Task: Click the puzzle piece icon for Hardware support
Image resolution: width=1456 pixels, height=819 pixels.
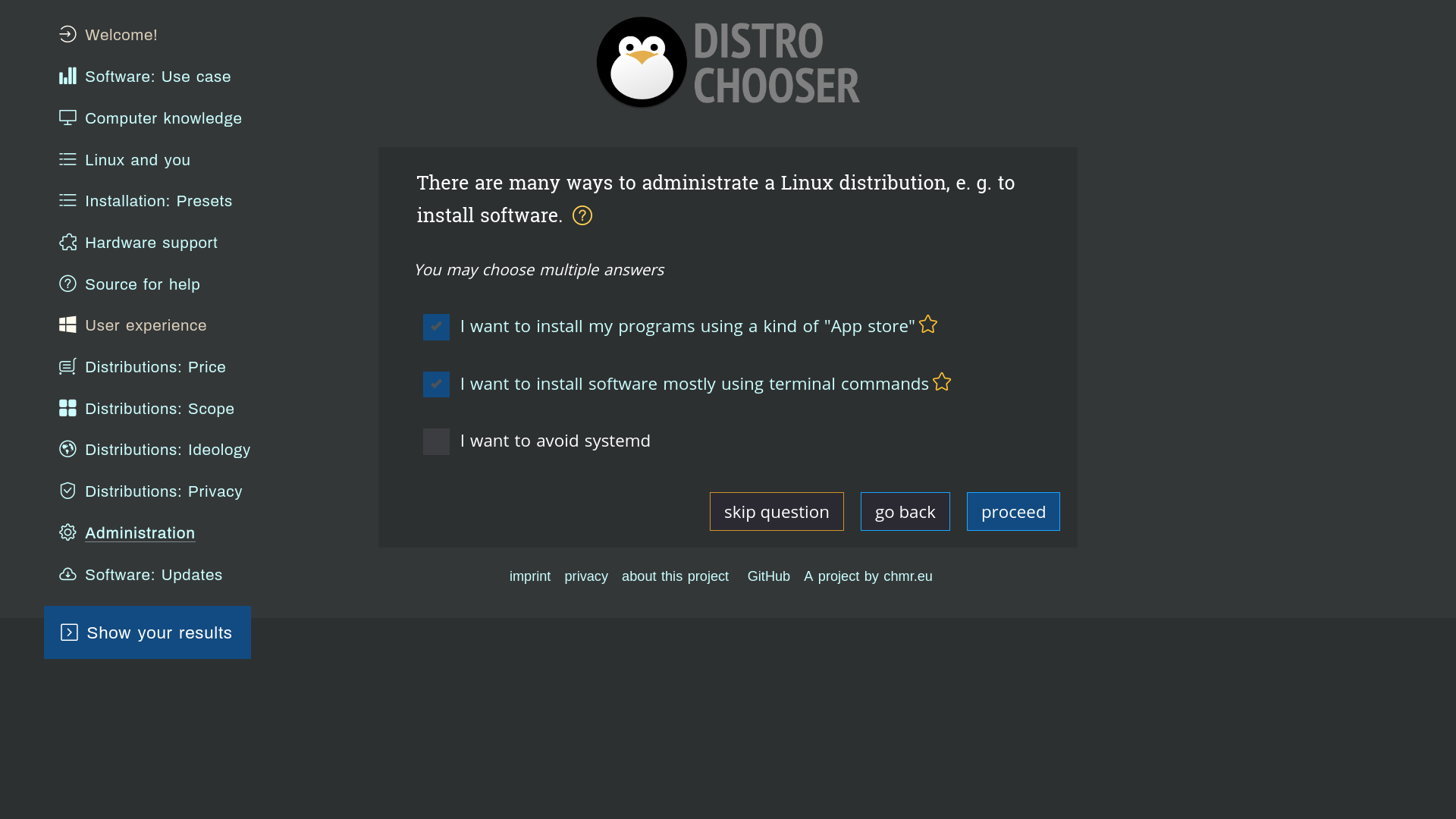Action: click(x=67, y=242)
